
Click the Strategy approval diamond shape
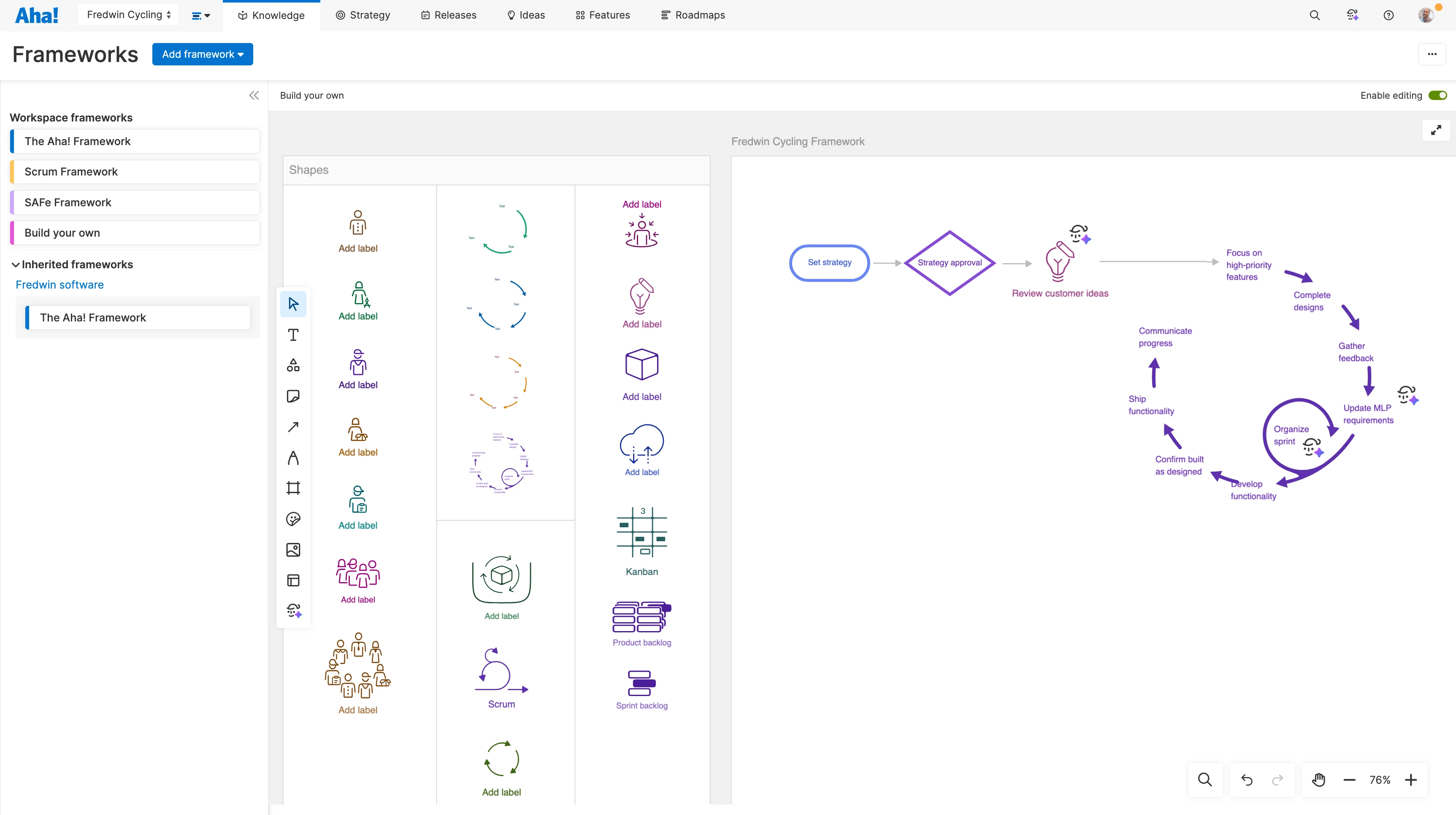pos(950,263)
